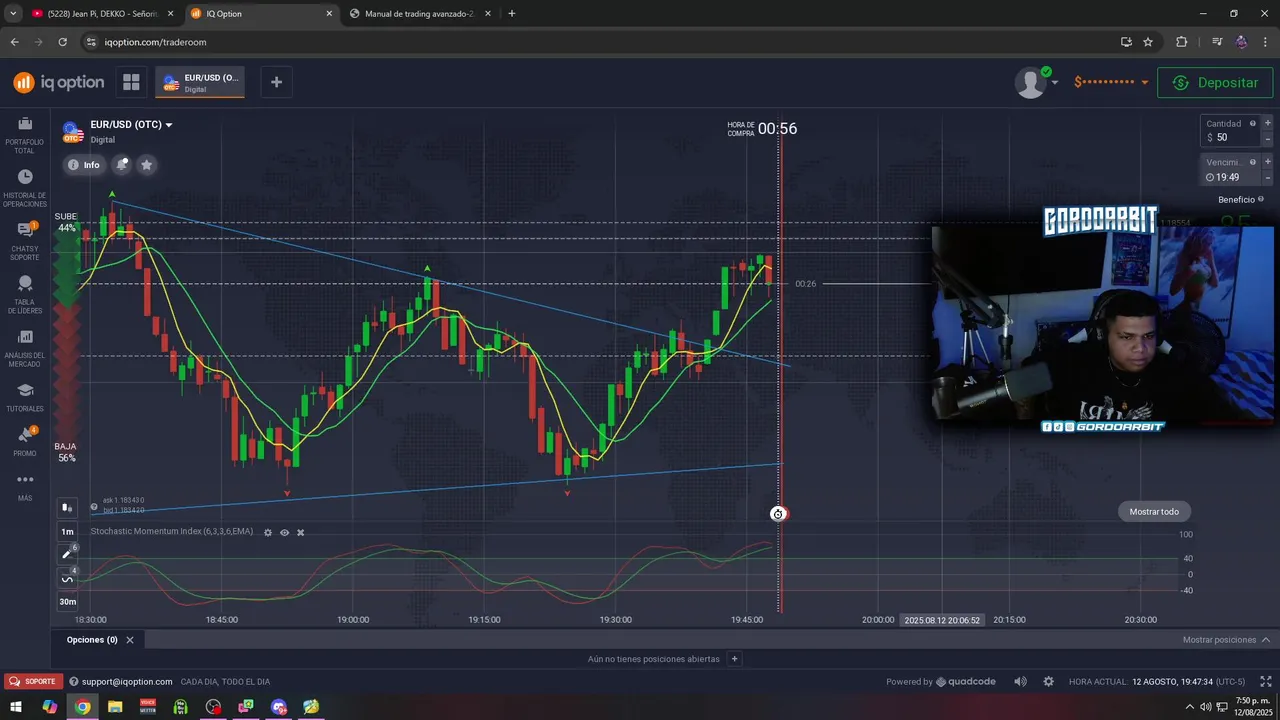Open Tabla de Líderes sidebar item
The width and height of the screenshot is (1280, 720).
tap(25, 294)
